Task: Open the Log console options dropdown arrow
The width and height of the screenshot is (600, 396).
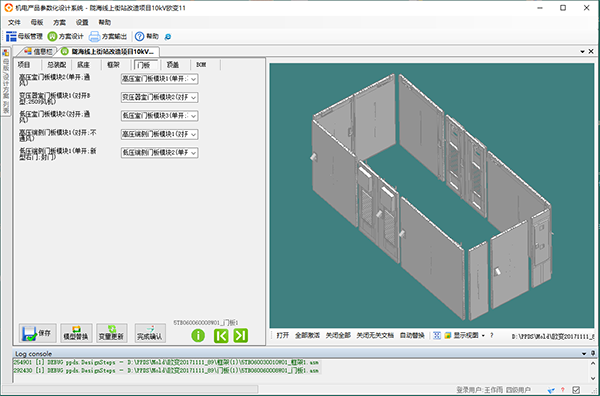Action: (584, 354)
